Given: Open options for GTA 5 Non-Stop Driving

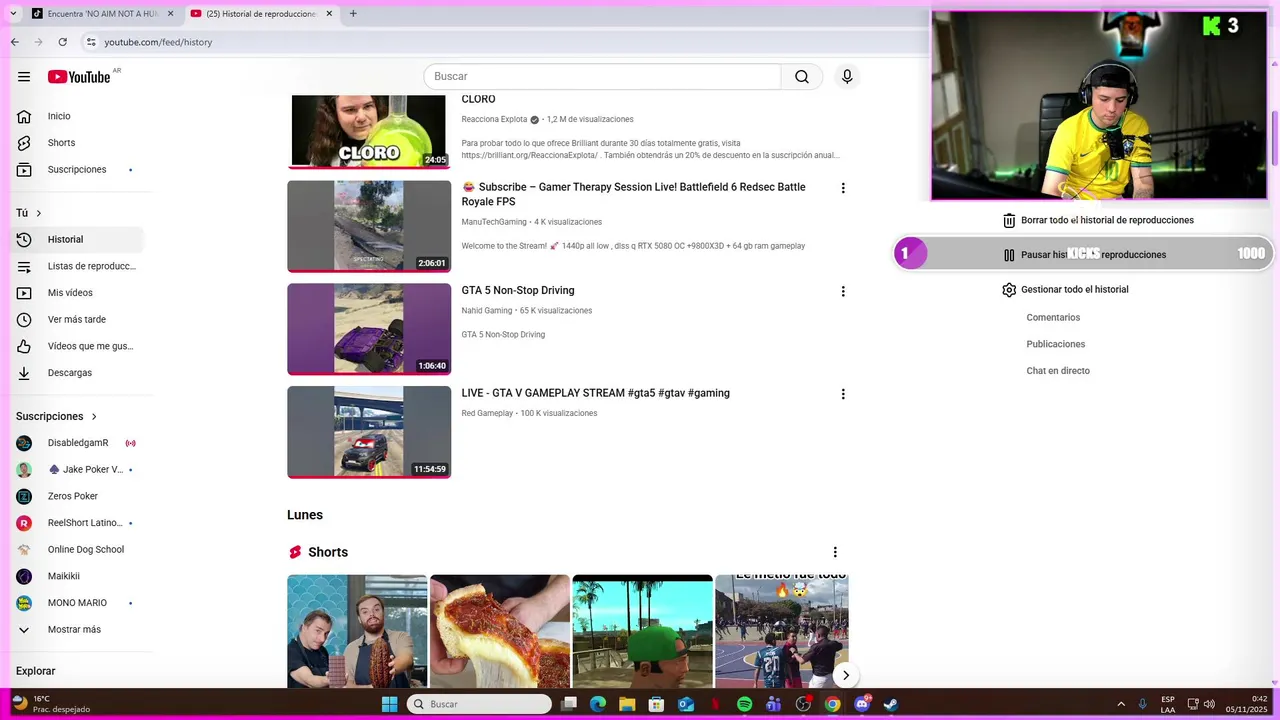Looking at the screenshot, I should [x=843, y=291].
